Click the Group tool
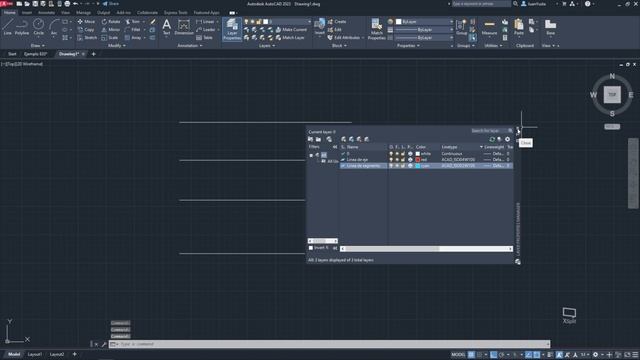The width and height of the screenshot is (640, 360). point(461,27)
